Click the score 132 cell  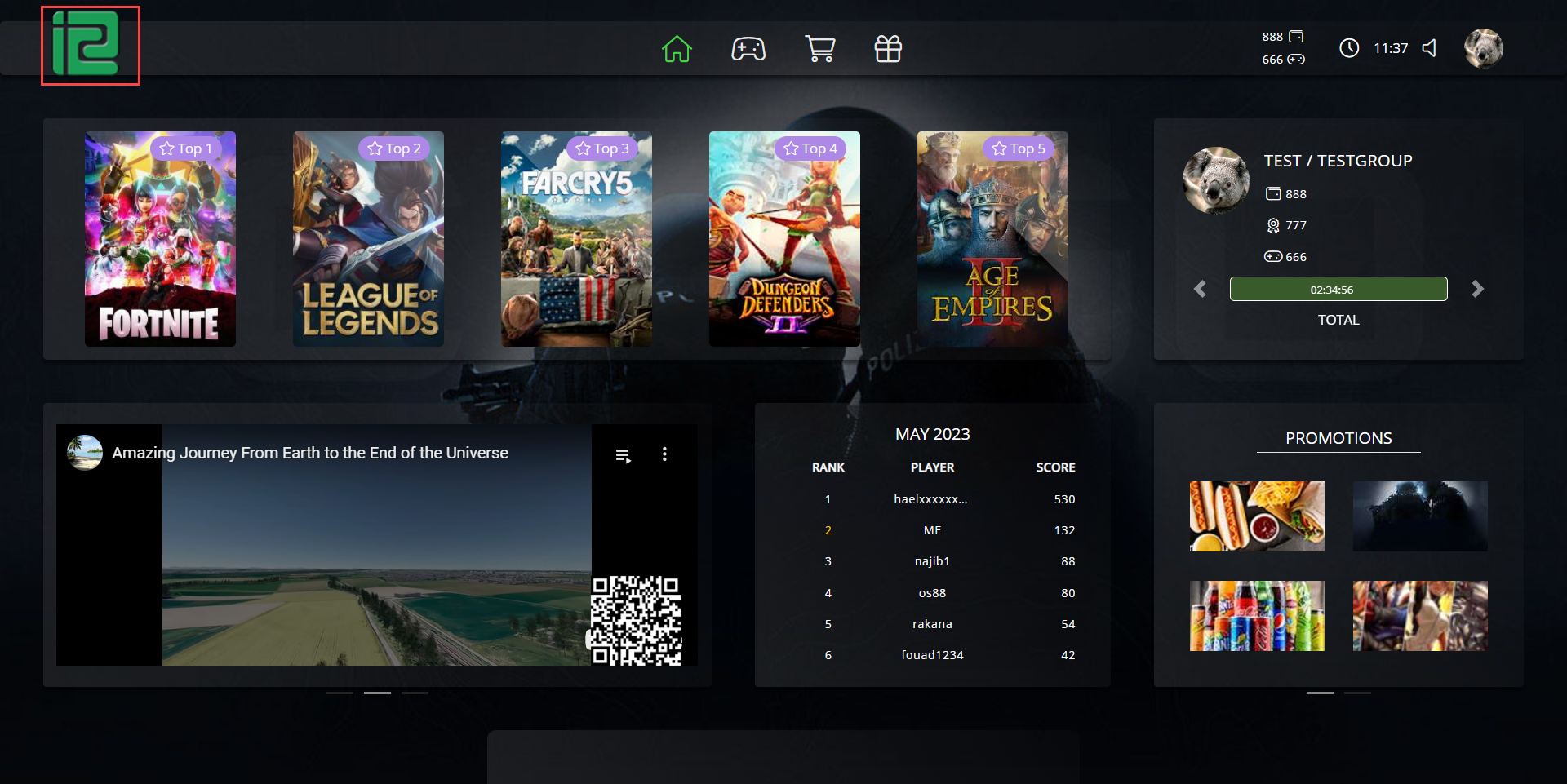pos(1064,530)
